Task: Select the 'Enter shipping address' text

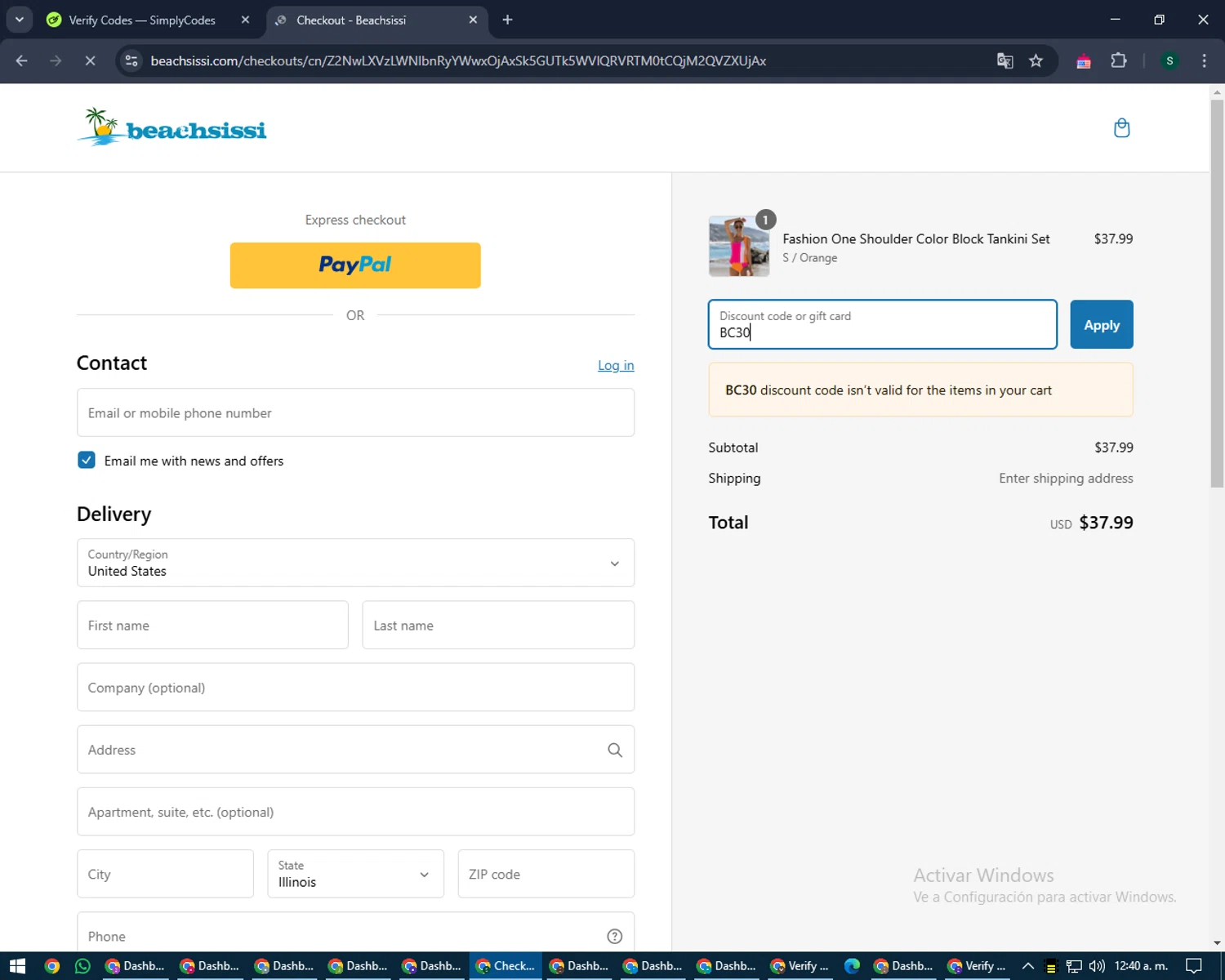Action: (x=1066, y=478)
